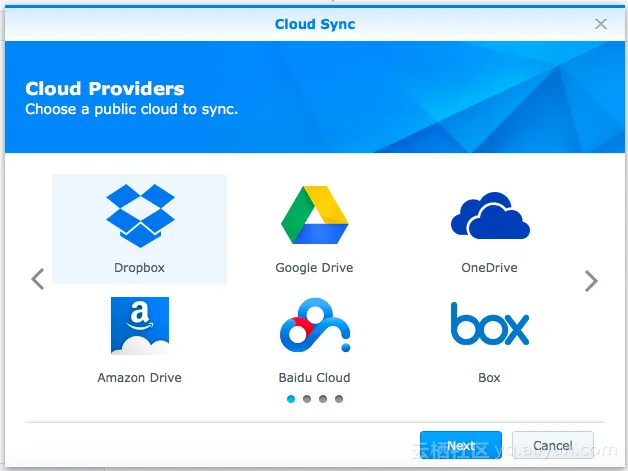Click the OneDrive label text
628x471 pixels.
(489, 268)
